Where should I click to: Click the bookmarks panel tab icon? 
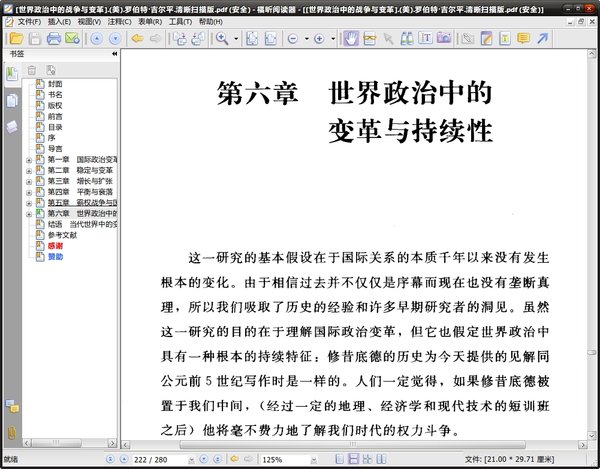click(x=12, y=73)
